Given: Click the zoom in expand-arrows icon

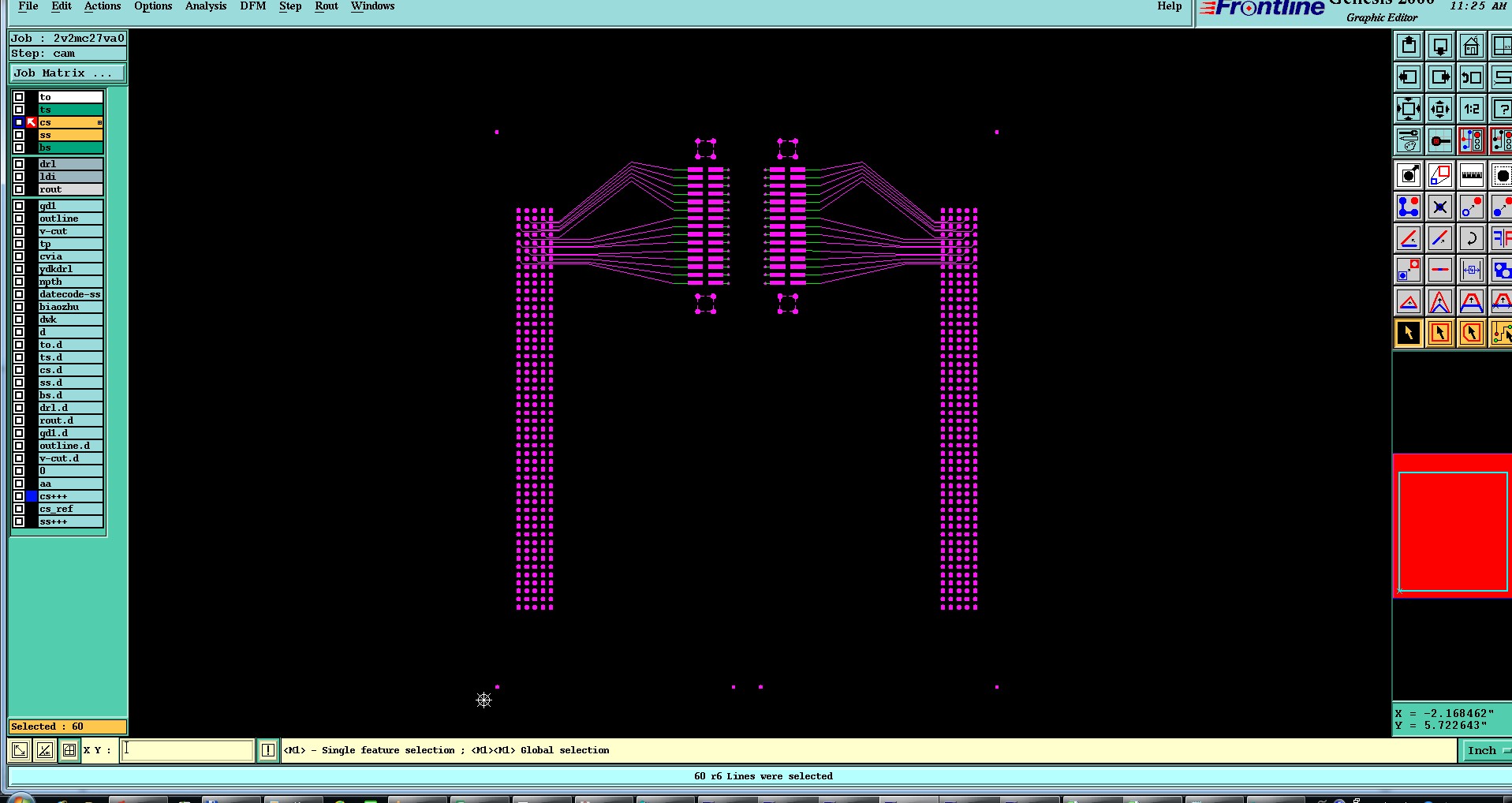Looking at the screenshot, I should pyautogui.click(x=1409, y=110).
